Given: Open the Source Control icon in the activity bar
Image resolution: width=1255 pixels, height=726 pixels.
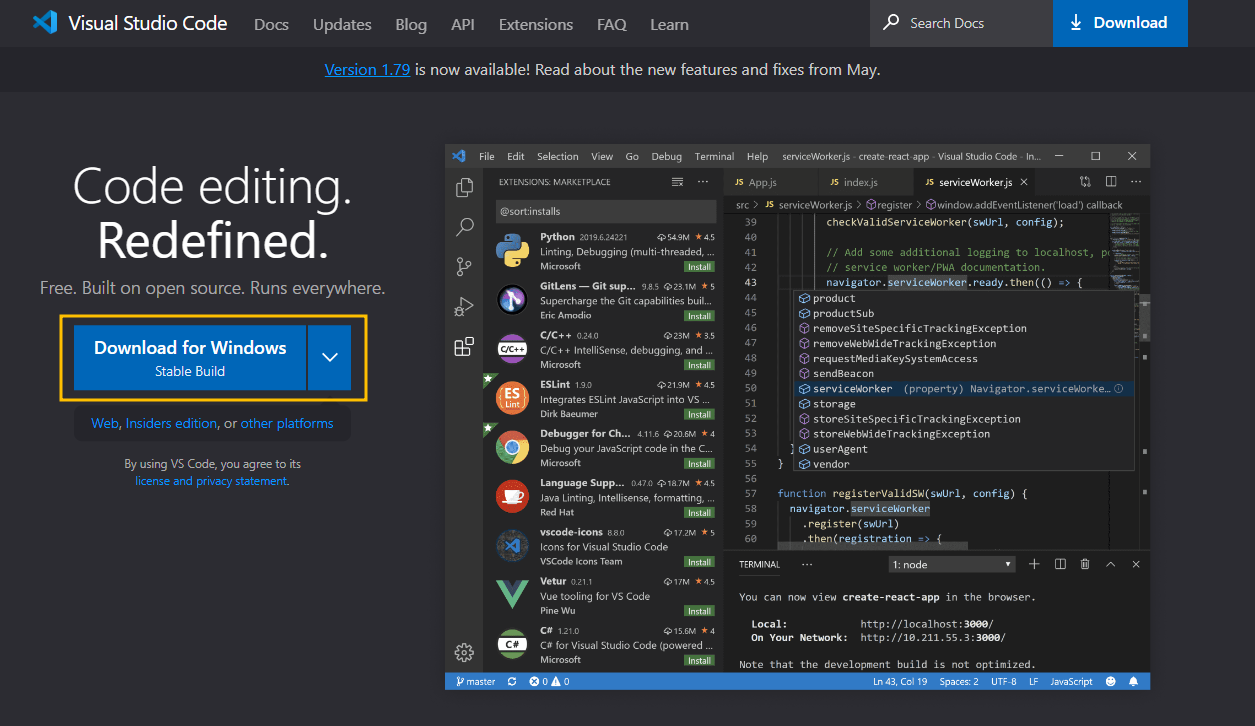Looking at the screenshot, I should [464, 266].
